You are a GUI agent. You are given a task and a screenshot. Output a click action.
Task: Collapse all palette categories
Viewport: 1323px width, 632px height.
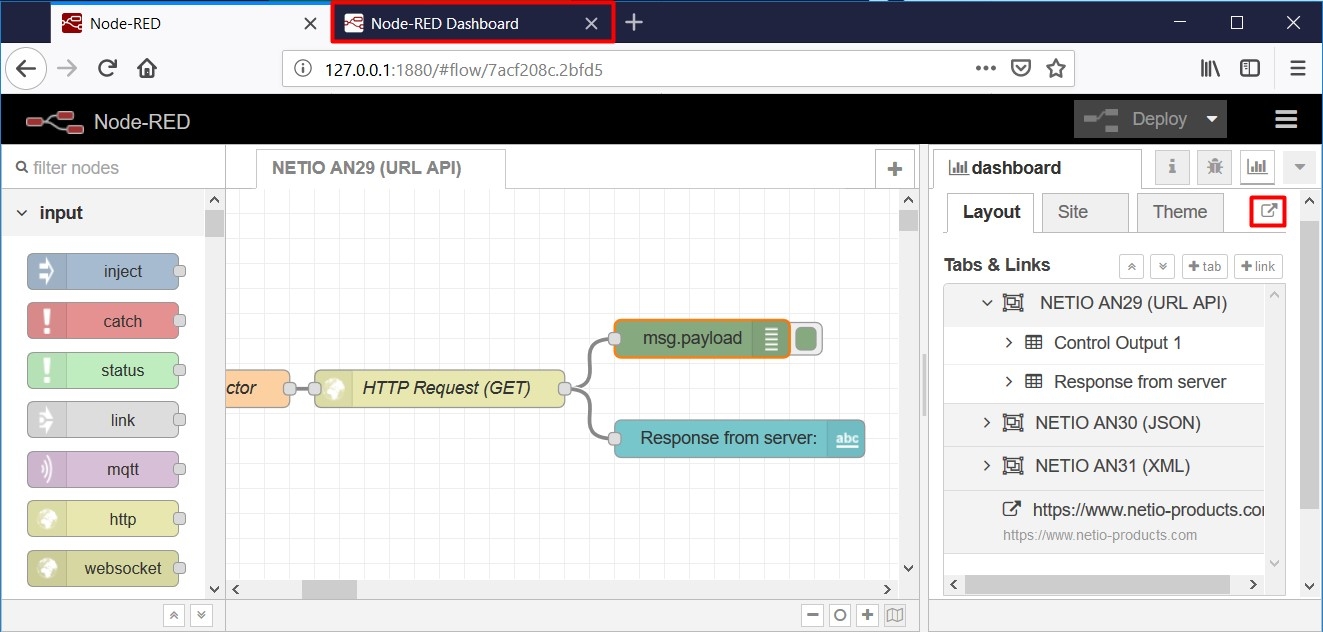click(174, 616)
